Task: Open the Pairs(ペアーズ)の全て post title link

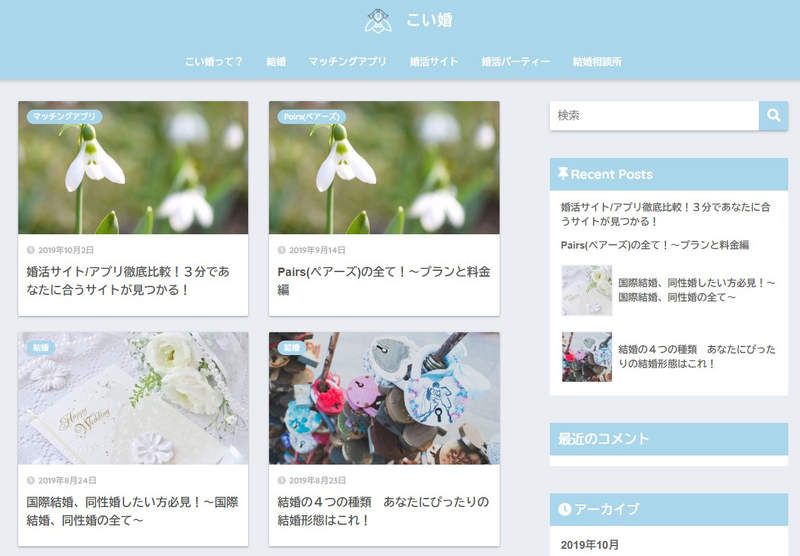Action: click(x=382, y=280)
